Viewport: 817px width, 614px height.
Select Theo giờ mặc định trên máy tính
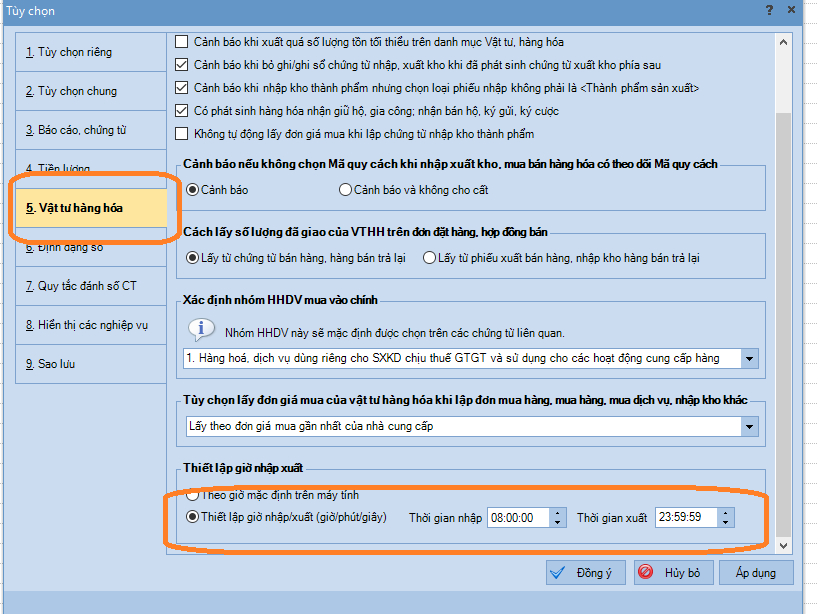click(193, 495)
